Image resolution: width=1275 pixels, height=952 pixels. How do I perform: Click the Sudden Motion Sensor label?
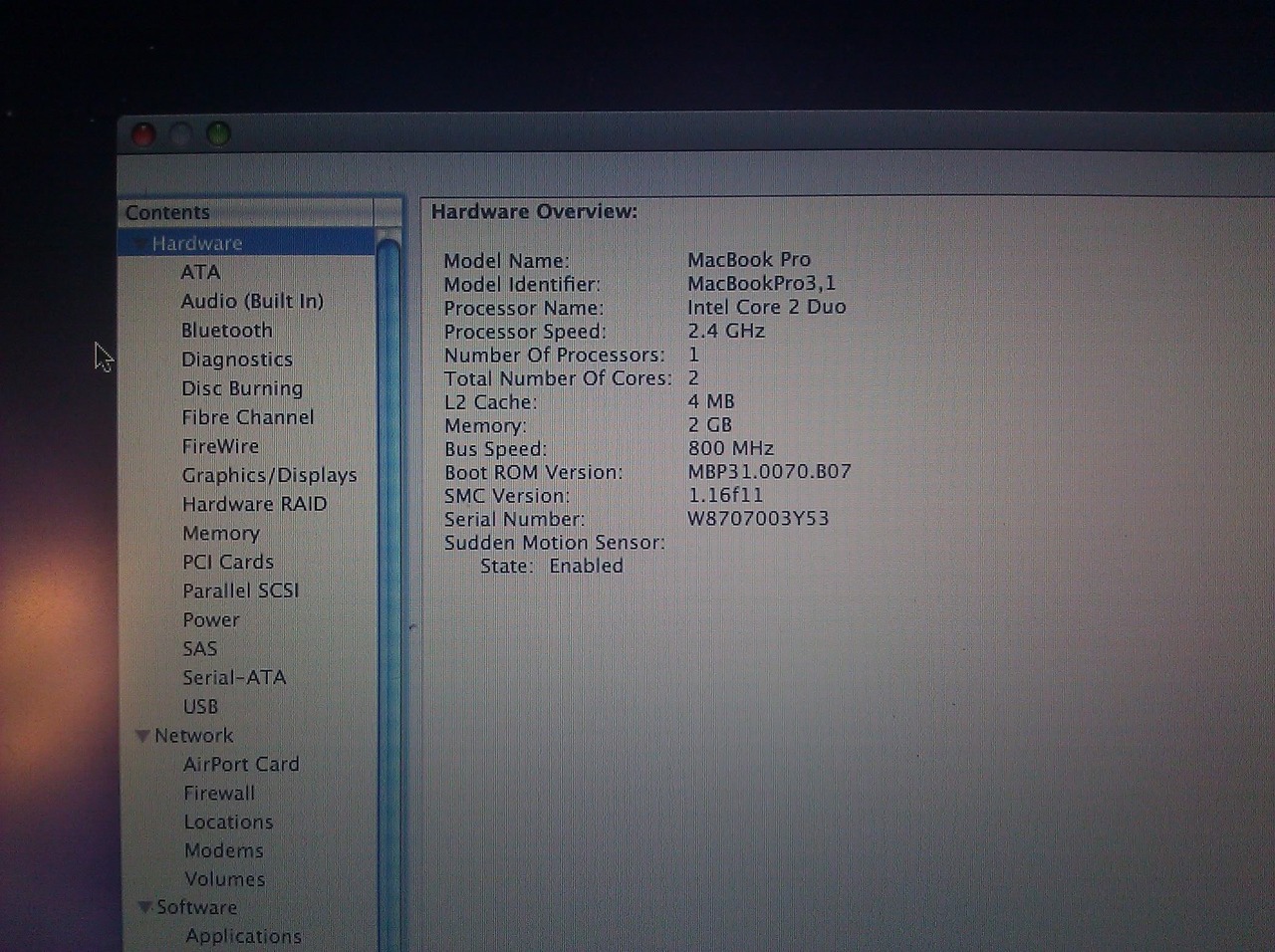(x=555, y=543)
